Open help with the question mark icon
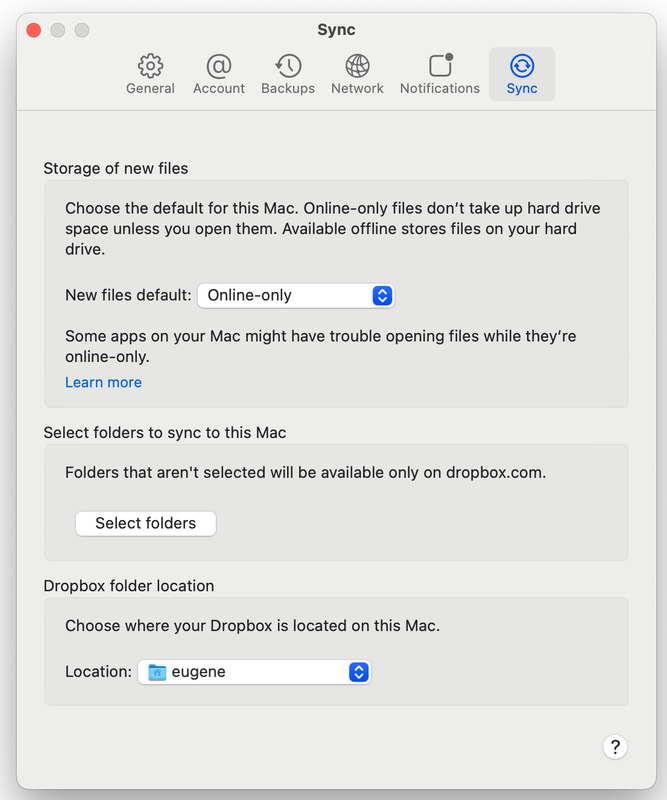The height and width of the screenshot is (800, 667). [x=615, y=746]
